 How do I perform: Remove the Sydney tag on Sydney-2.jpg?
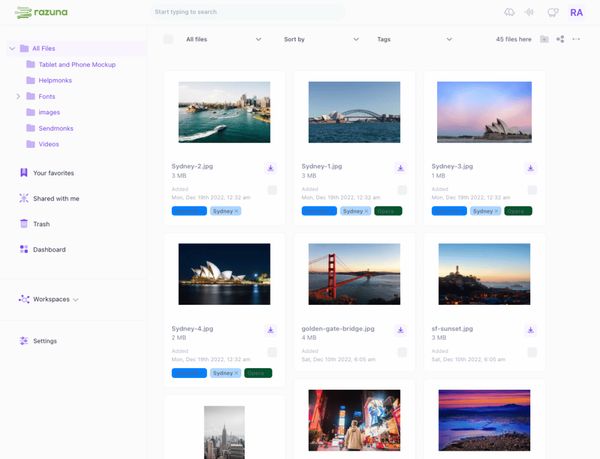[x=237, y=211]
